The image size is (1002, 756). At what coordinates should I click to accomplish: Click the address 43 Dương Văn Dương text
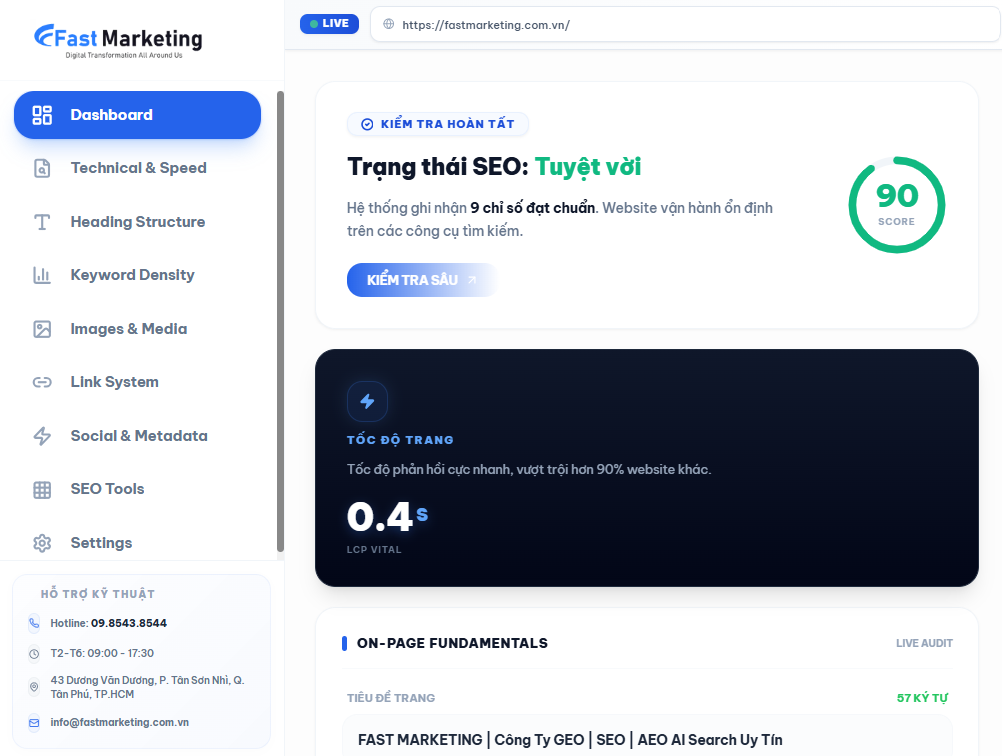148,687
